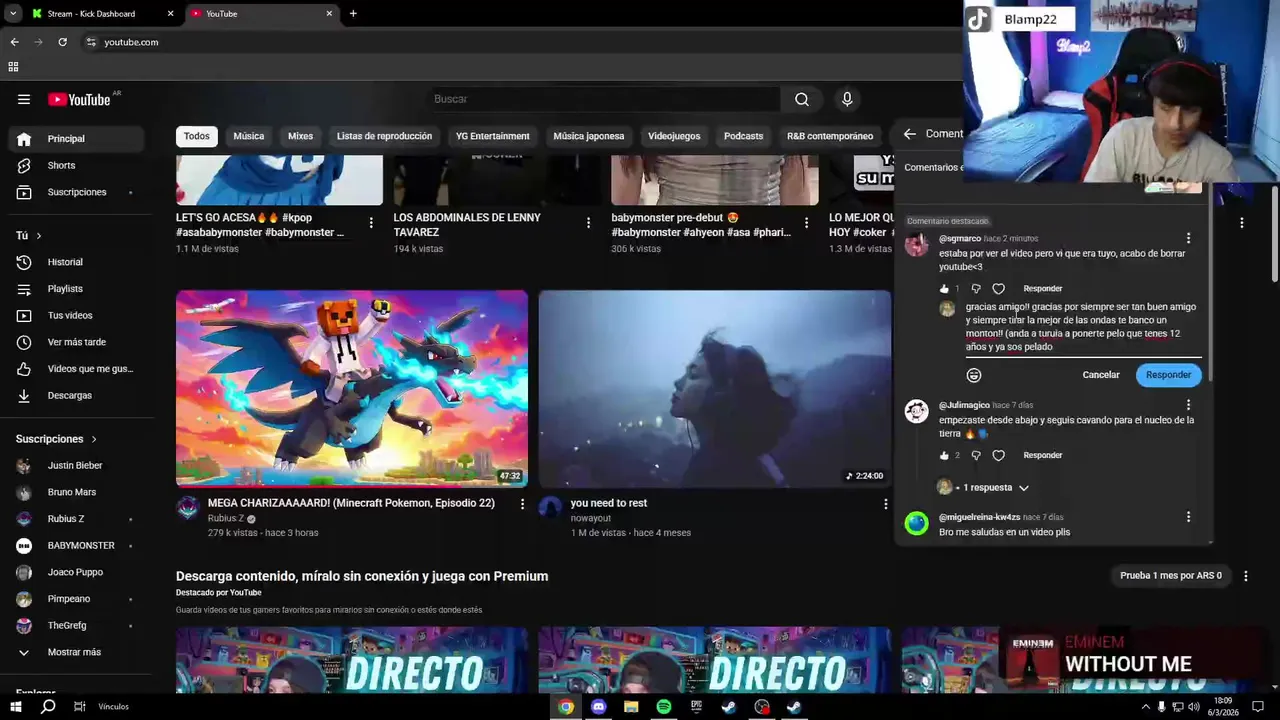Open MEGA CHARIZAAAAARD video thumbnail
This screenshot has height=720, width=1280.
[x=352, y=388]
